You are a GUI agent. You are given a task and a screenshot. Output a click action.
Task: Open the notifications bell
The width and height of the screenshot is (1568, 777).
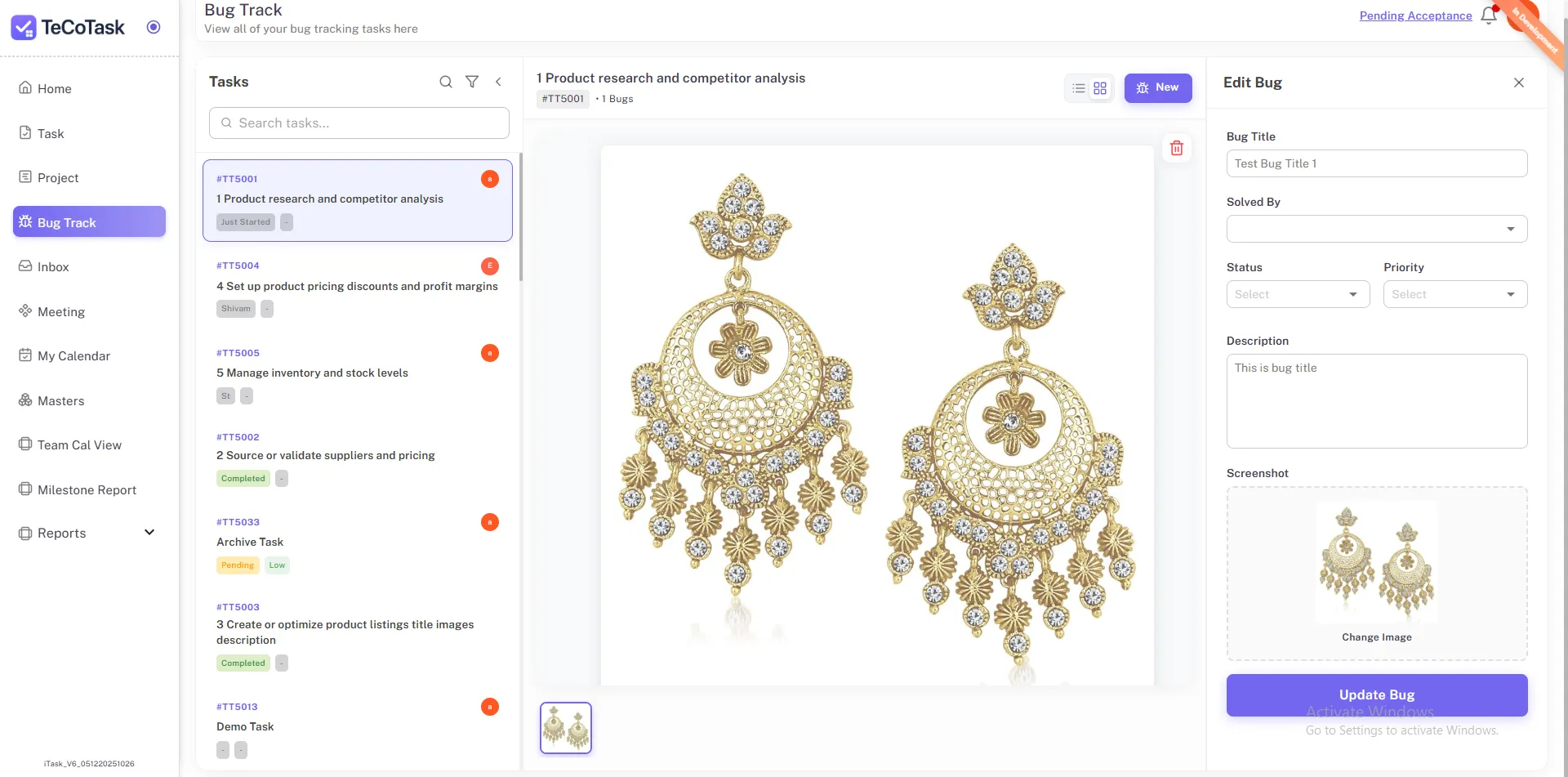tap(1489, 16)
